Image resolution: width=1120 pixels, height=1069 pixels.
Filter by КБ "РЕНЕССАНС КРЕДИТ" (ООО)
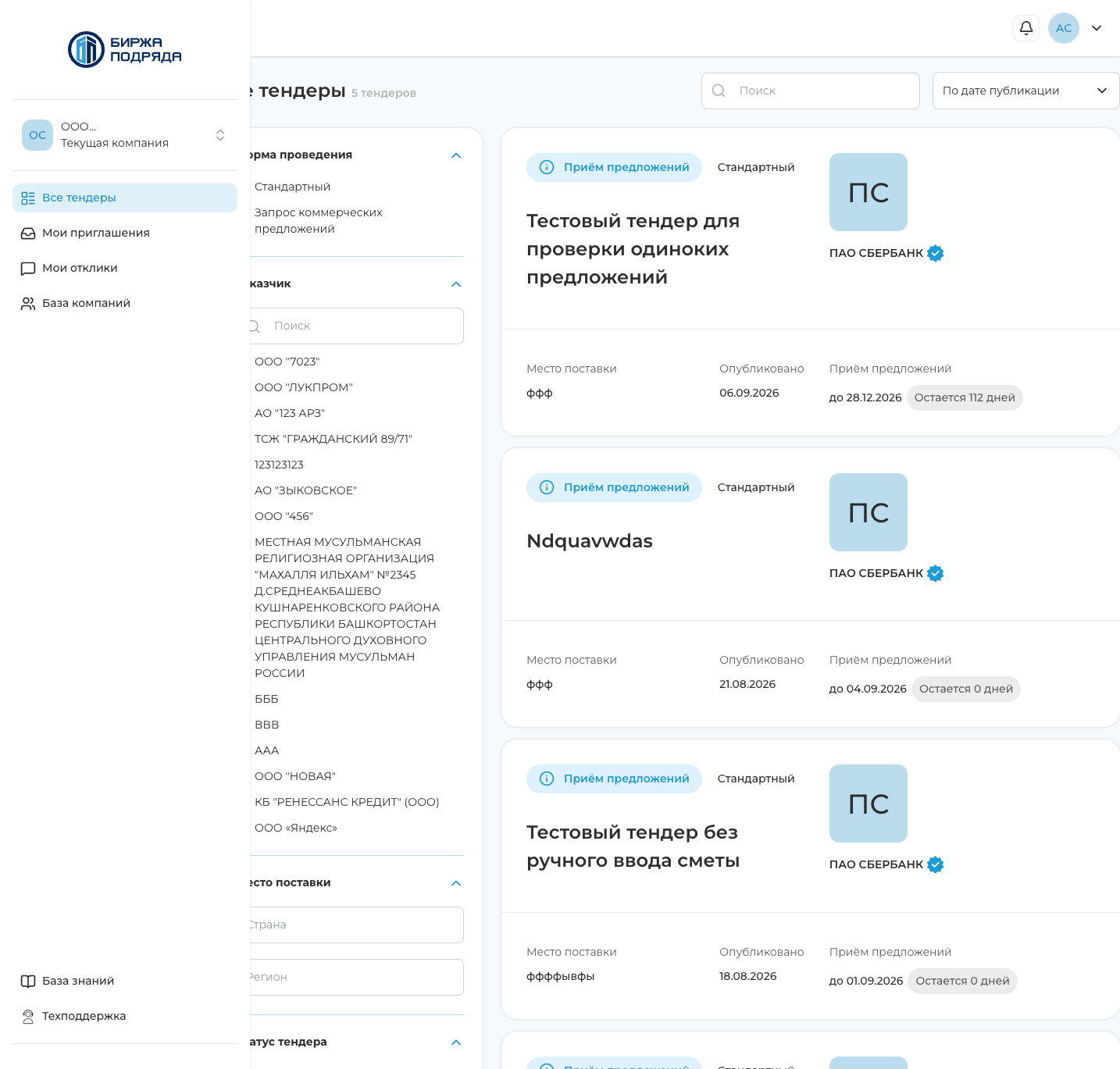(347, 803)
